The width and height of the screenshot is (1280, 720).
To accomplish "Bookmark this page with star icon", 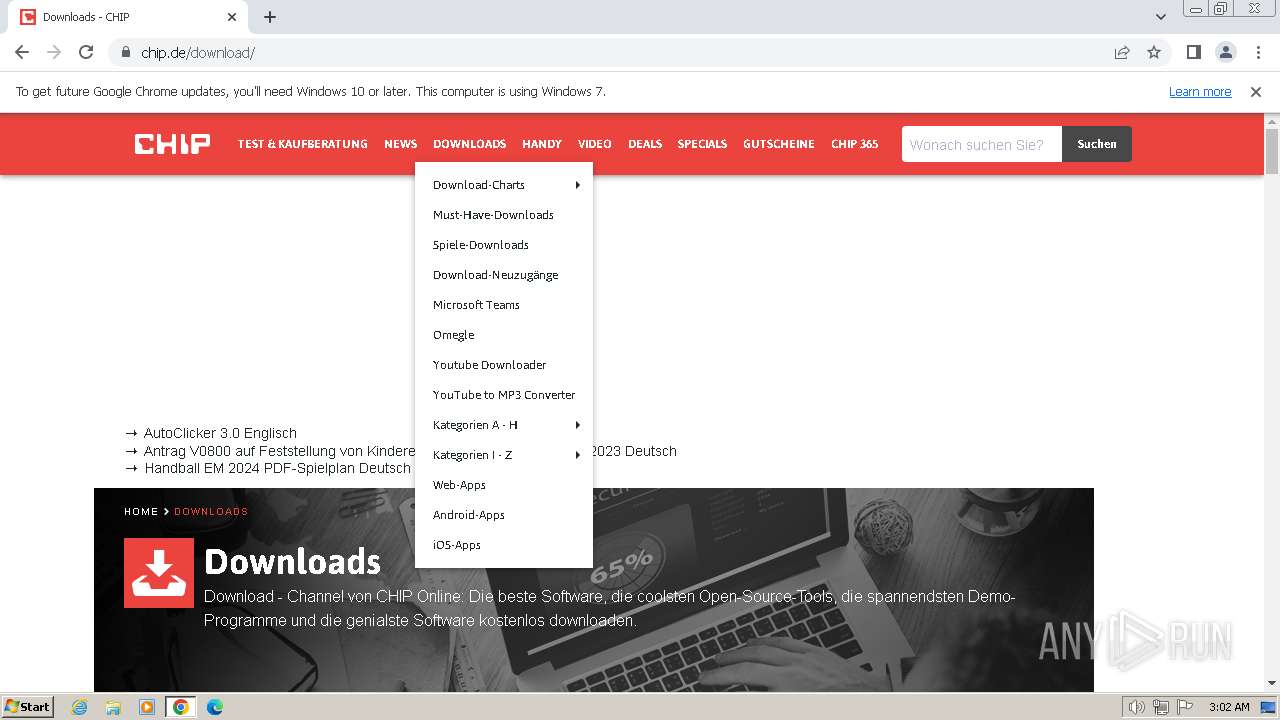I will pos(1154,52).
